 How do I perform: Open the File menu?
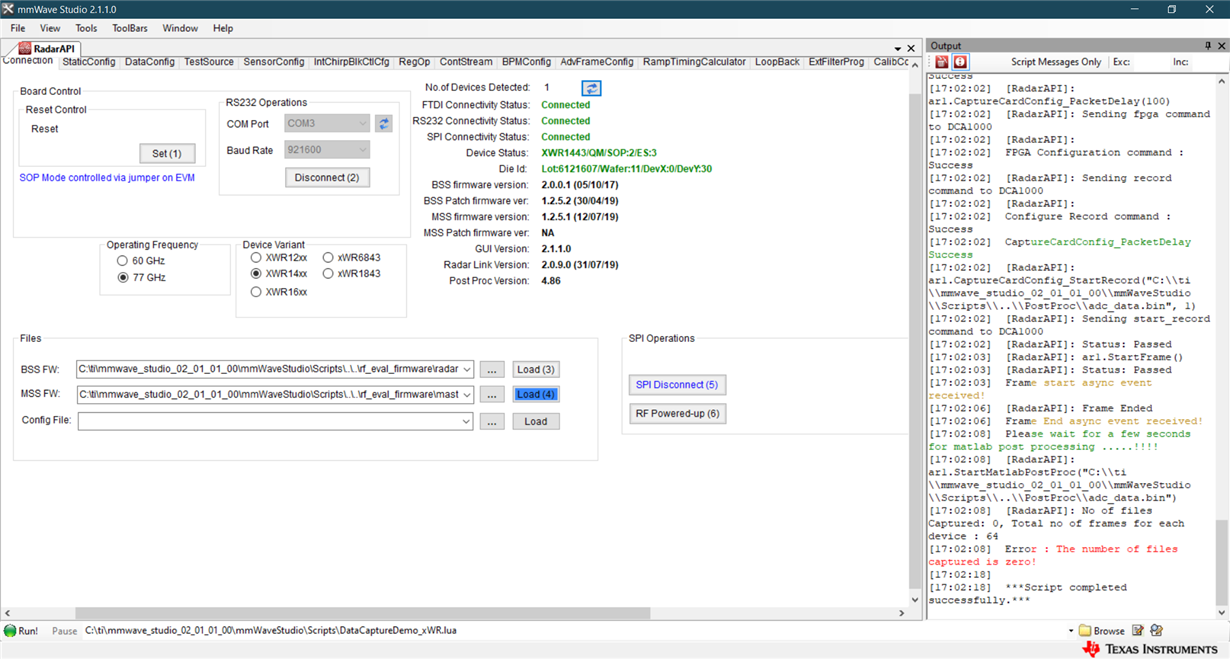pos(18,28)
